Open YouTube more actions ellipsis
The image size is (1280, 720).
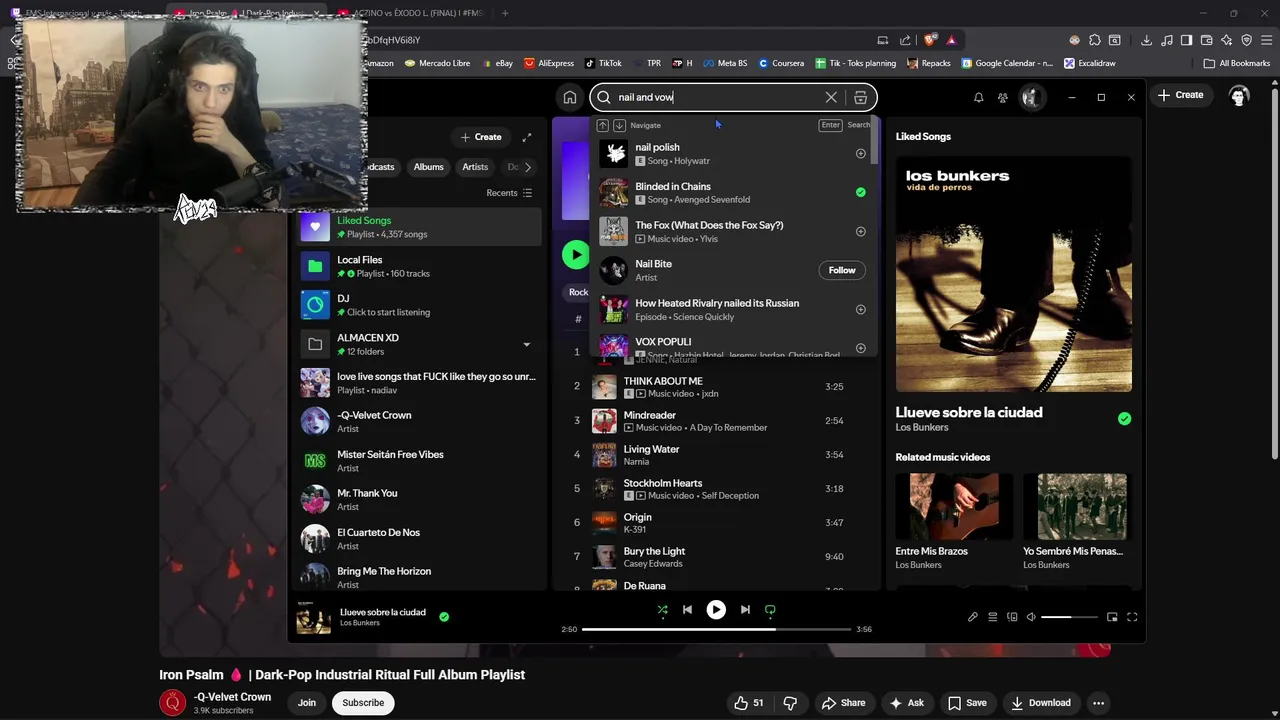click(x=1098, y=703)
